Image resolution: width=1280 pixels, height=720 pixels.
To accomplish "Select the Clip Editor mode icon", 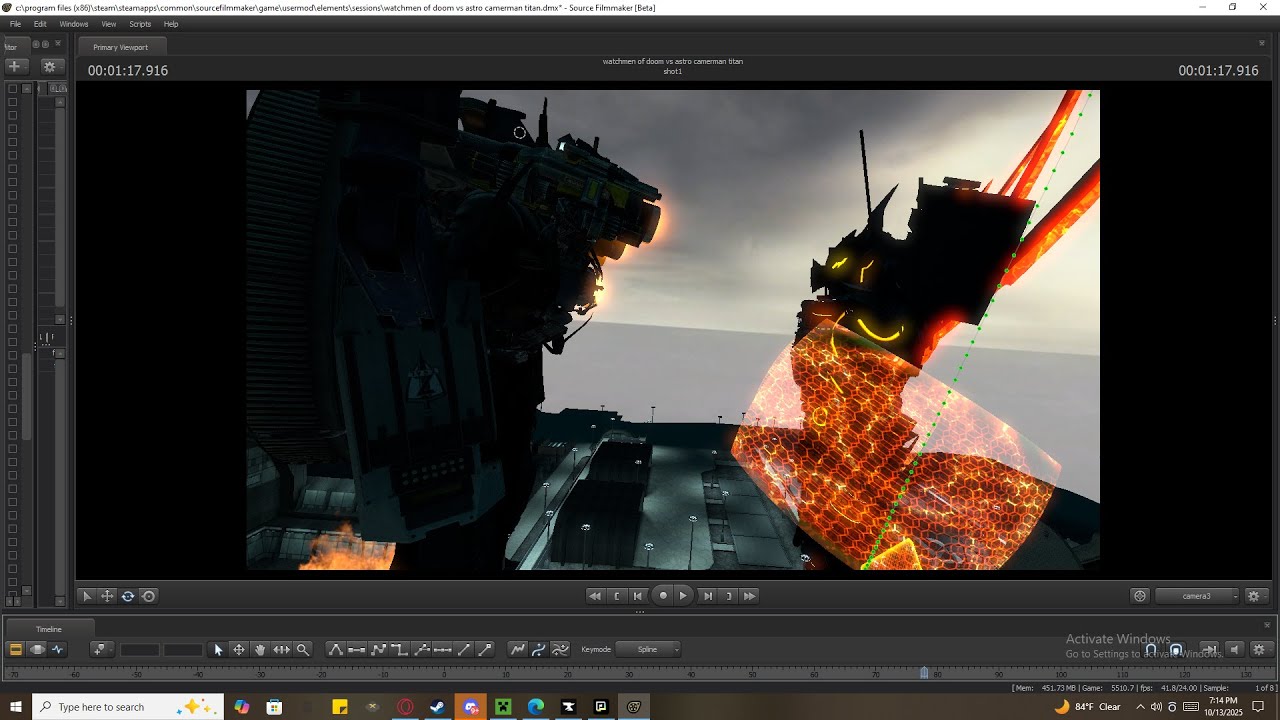I will click(x=15, y=649).
